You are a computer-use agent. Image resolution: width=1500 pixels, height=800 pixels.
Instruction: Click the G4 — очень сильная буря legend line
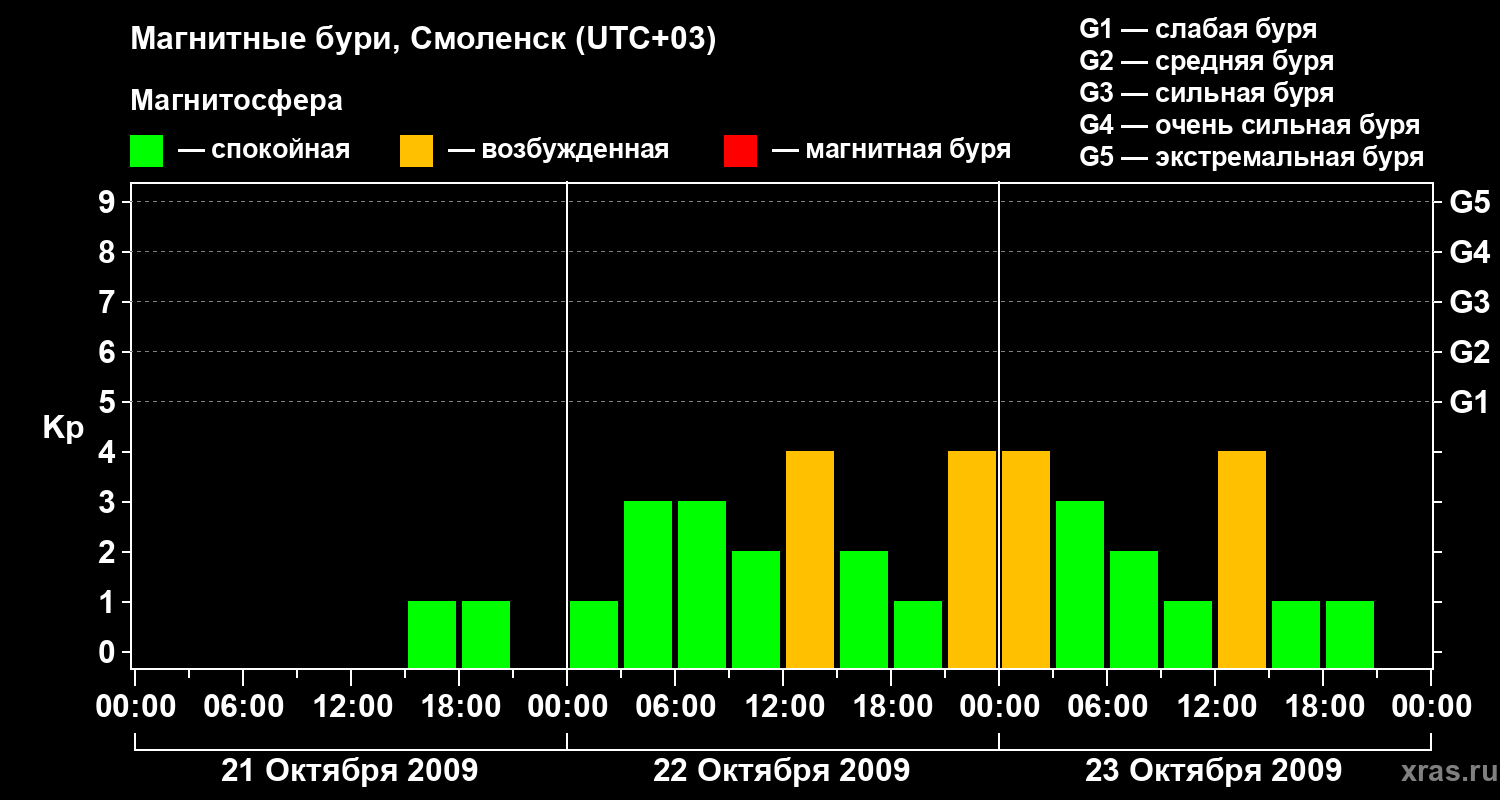tap(1250, 125)
